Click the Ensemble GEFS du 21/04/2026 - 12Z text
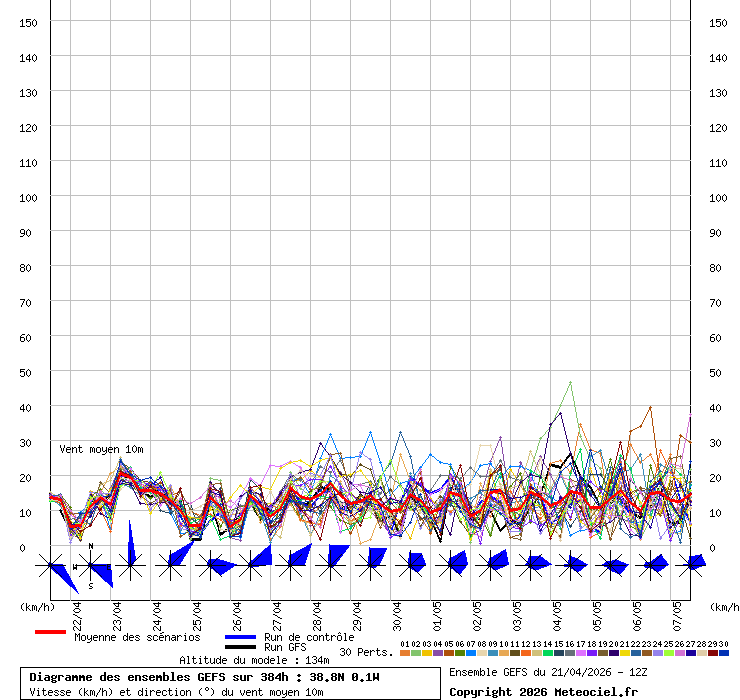740x700 pixels. (x=548, y=672)
